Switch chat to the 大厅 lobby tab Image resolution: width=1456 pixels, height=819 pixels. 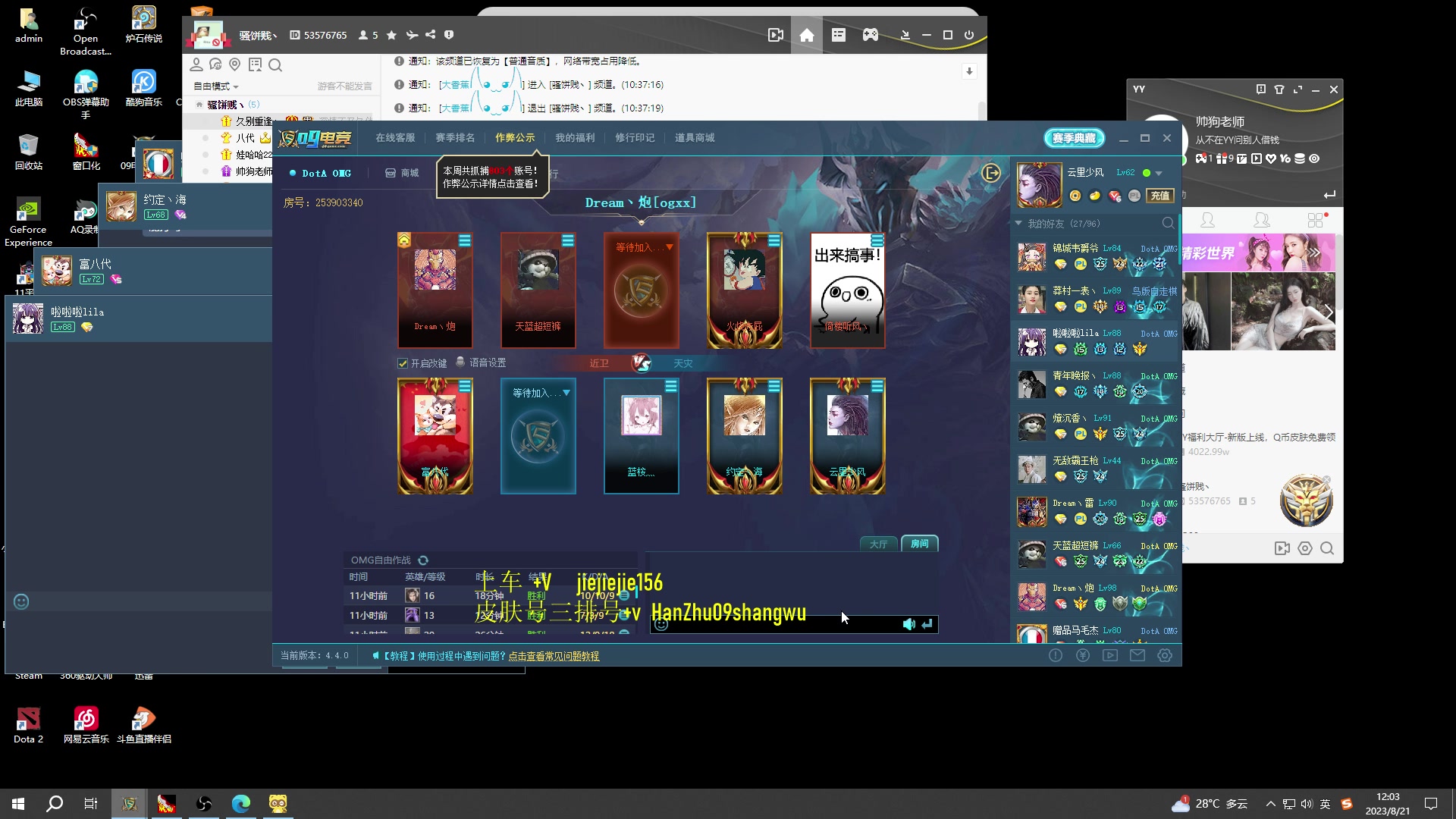[878, 544]
